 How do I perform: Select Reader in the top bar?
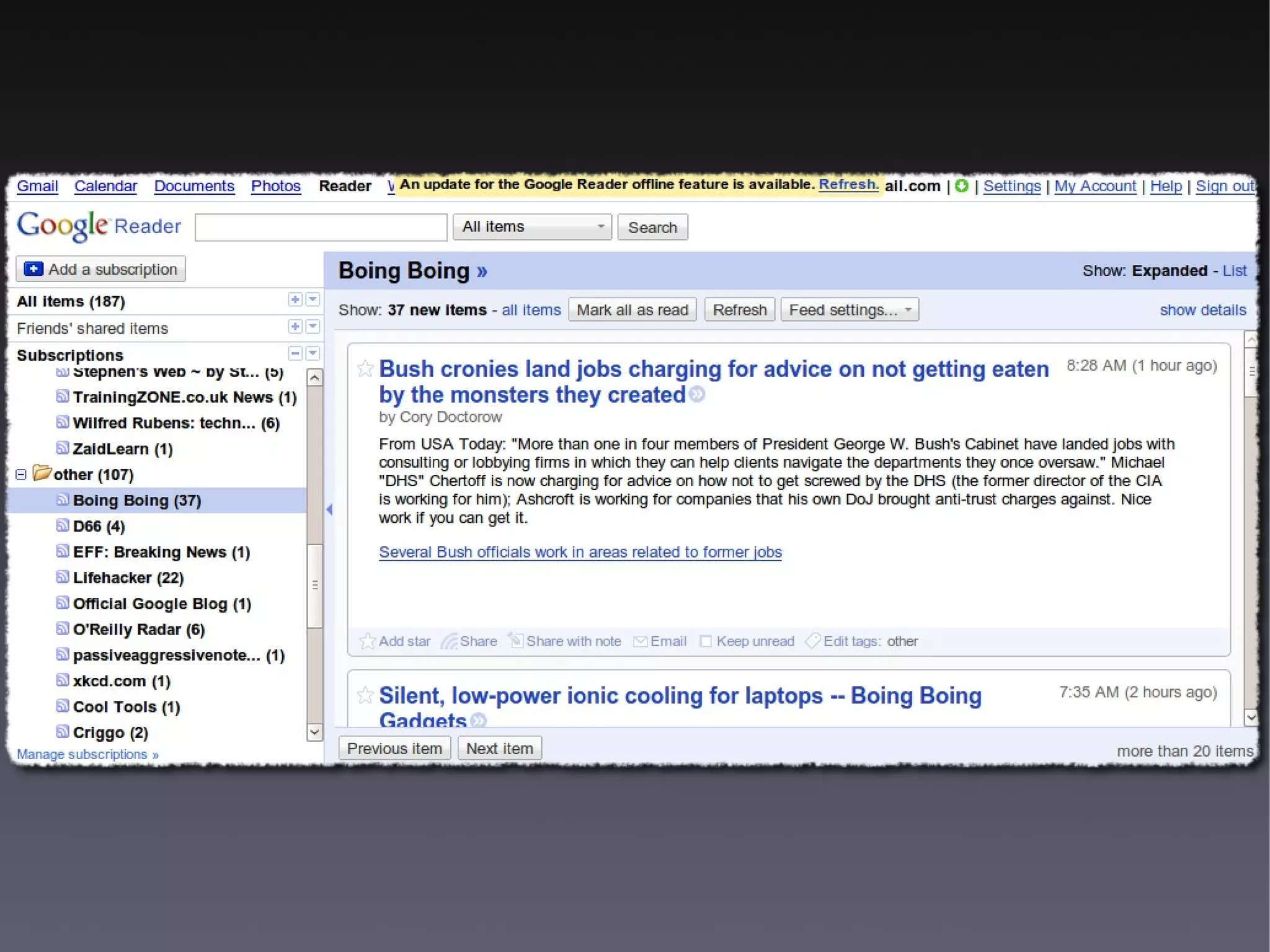345,186
